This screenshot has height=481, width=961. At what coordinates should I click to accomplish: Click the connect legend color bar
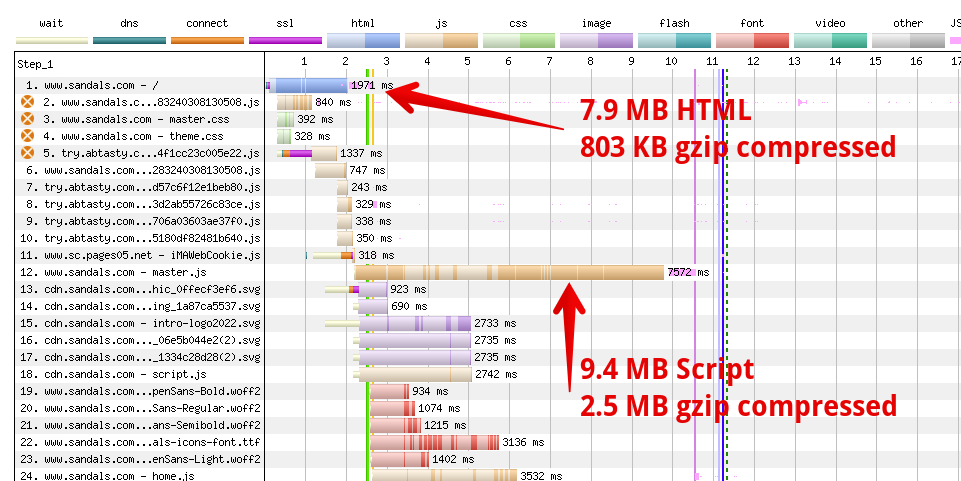pyautogui.click(x=207, y=40)
